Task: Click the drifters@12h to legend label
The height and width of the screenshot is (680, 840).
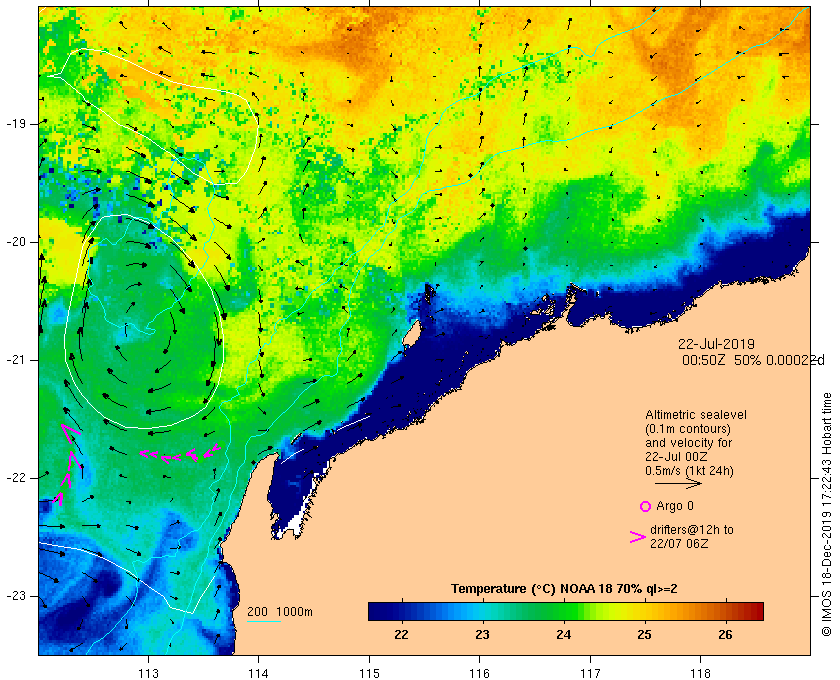Action: 692,530
